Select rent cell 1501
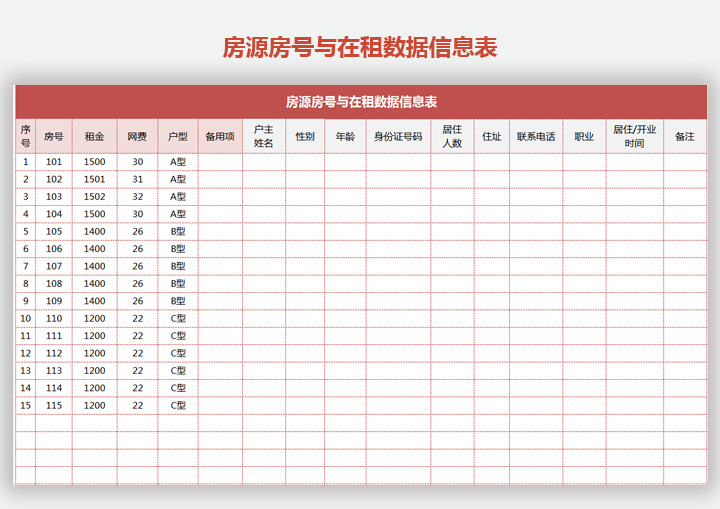Screen dimensions: 720x509 pos(95,179)
